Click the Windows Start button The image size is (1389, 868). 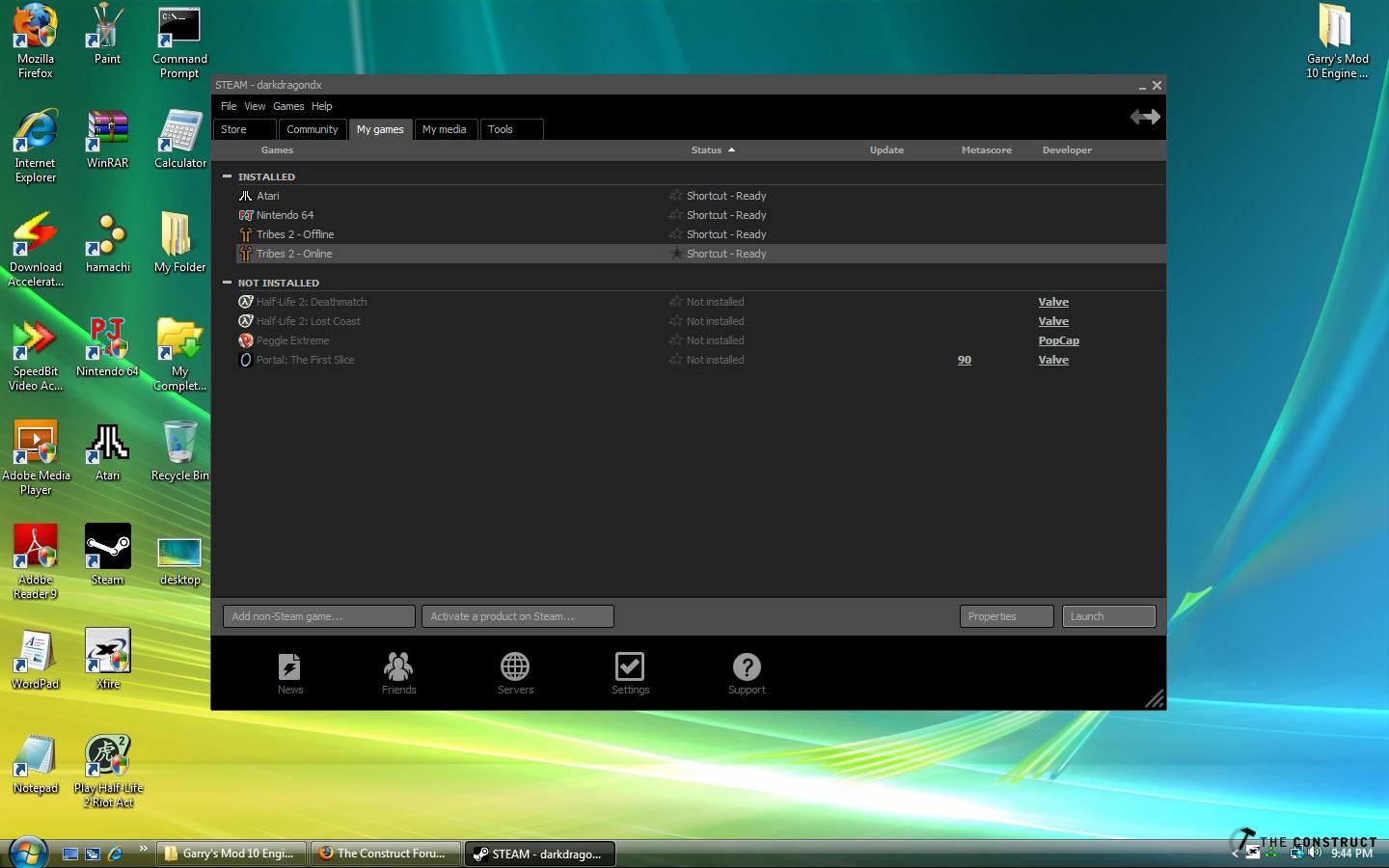coord(27,853)
